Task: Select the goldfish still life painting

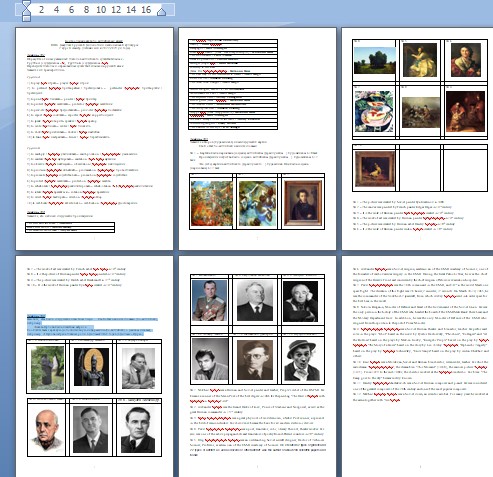Action: 374,111
